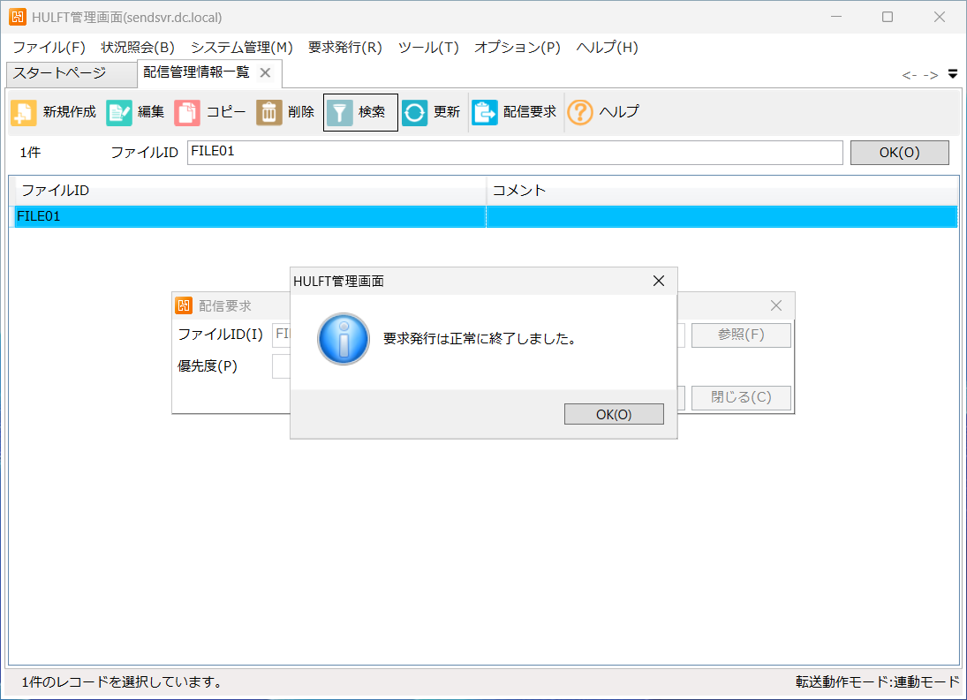The width and height of the screenshot is (967, 700).
Task: Switch to the スタートページ tab
Action: [59, 73]
